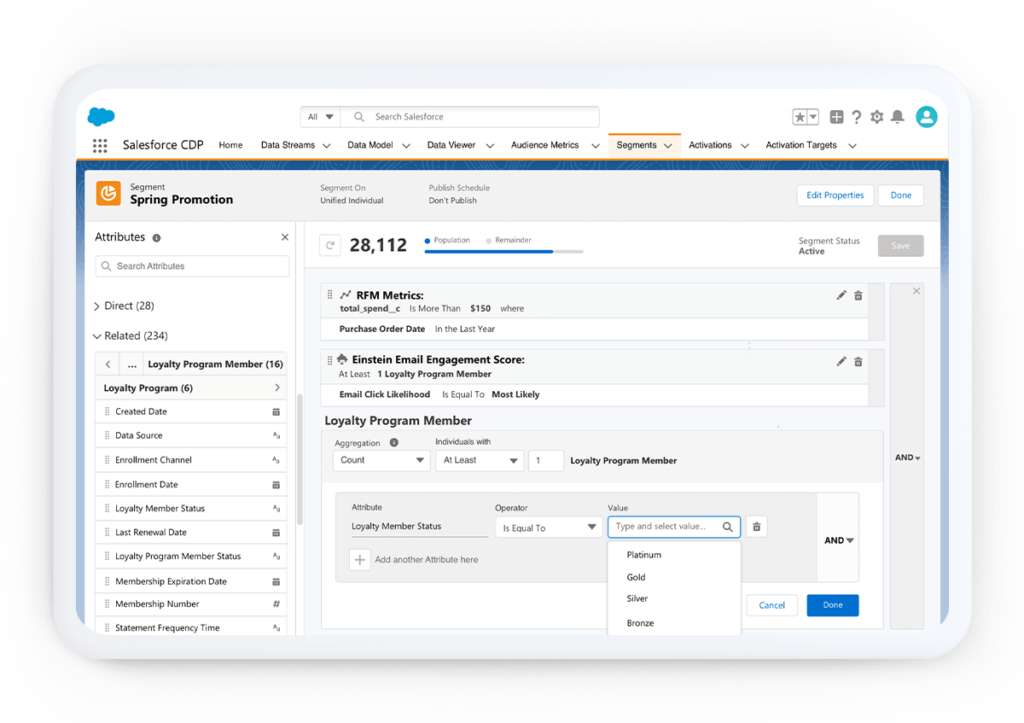The image size is (1024, 723).
Task: Open the At Least operator dropdown
Action: [x=479, y=460]
